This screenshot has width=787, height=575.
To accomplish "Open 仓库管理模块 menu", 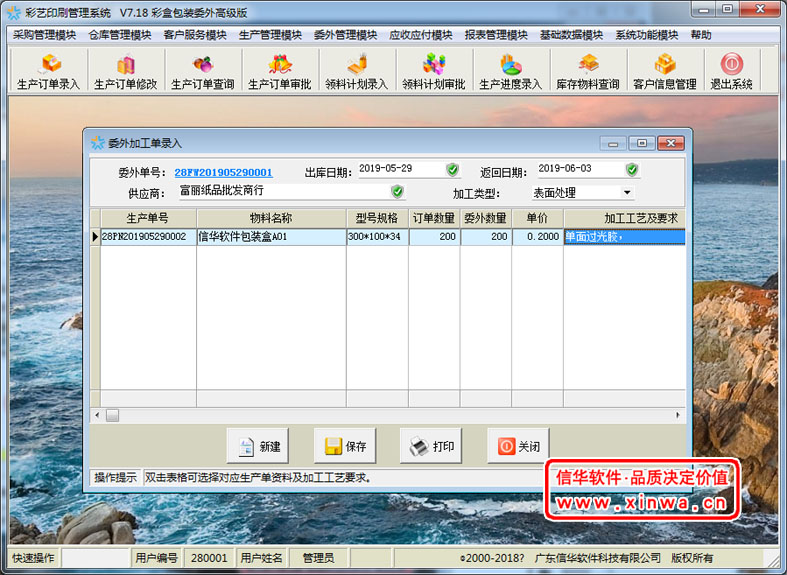I will (x=119, y=35).
